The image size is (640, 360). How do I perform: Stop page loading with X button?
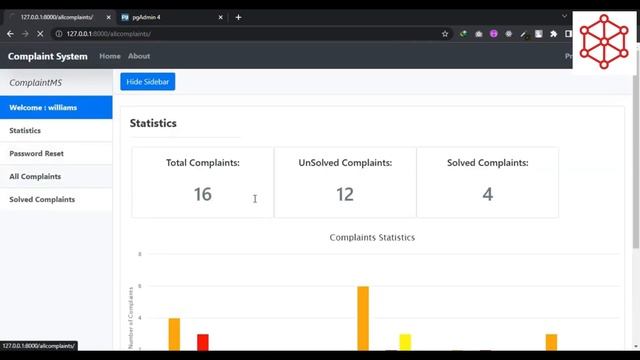(40, 34)
